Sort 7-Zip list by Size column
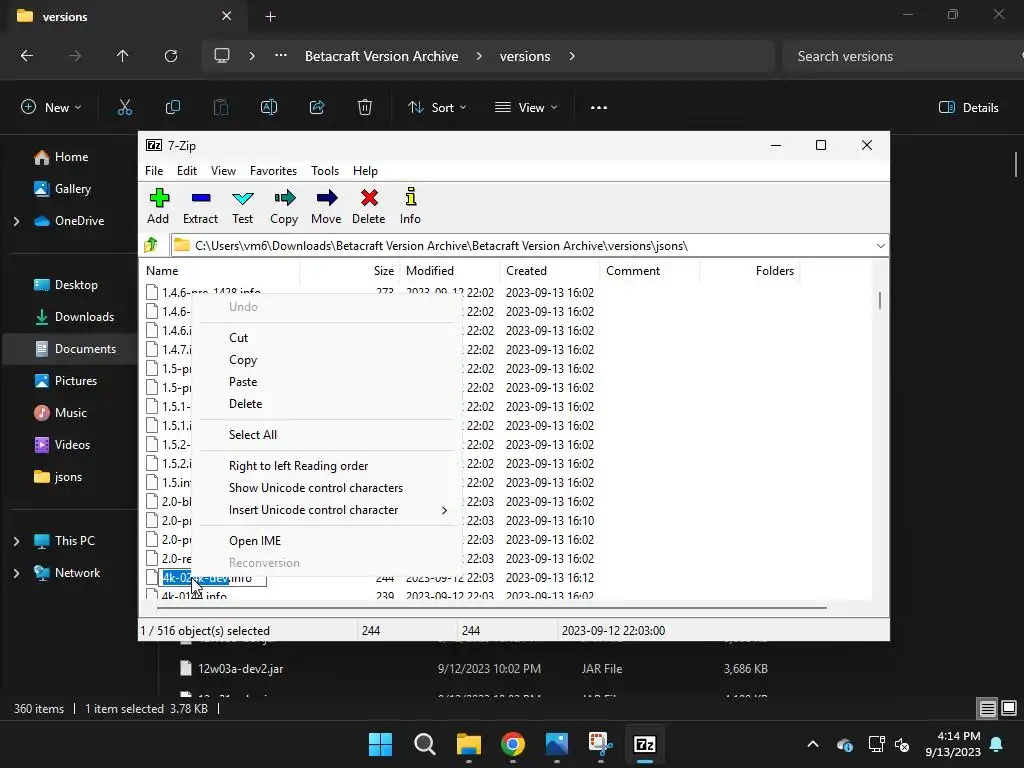Screen dimensions: 1024x768 click(349, 270)
